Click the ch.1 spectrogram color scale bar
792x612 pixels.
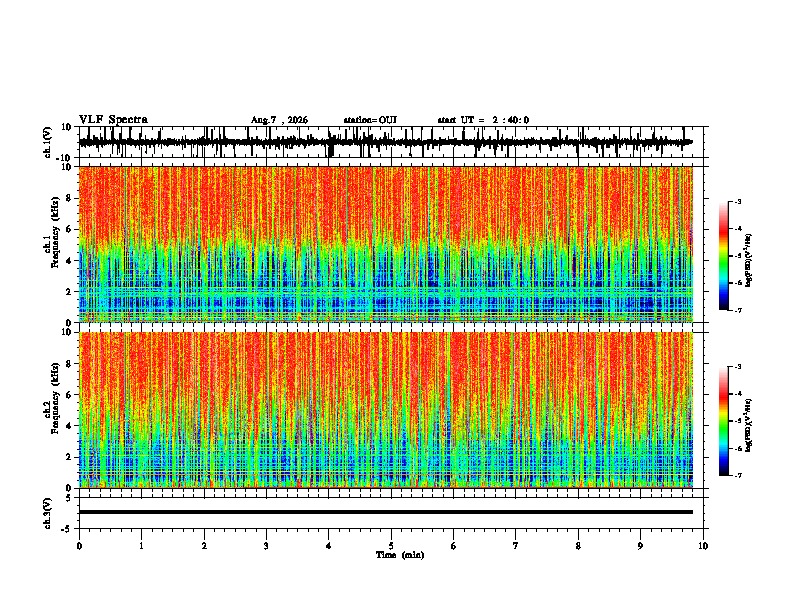coord(724,256)
